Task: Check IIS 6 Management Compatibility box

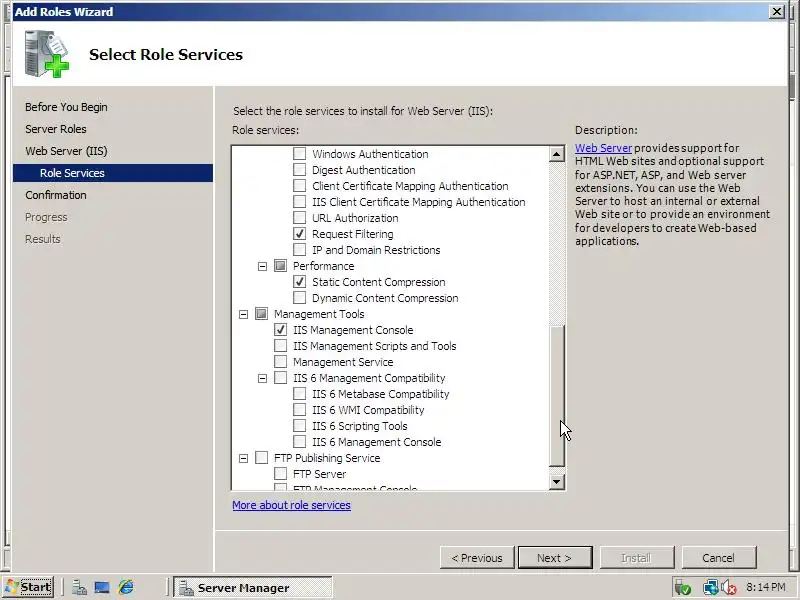Action: 280,378
